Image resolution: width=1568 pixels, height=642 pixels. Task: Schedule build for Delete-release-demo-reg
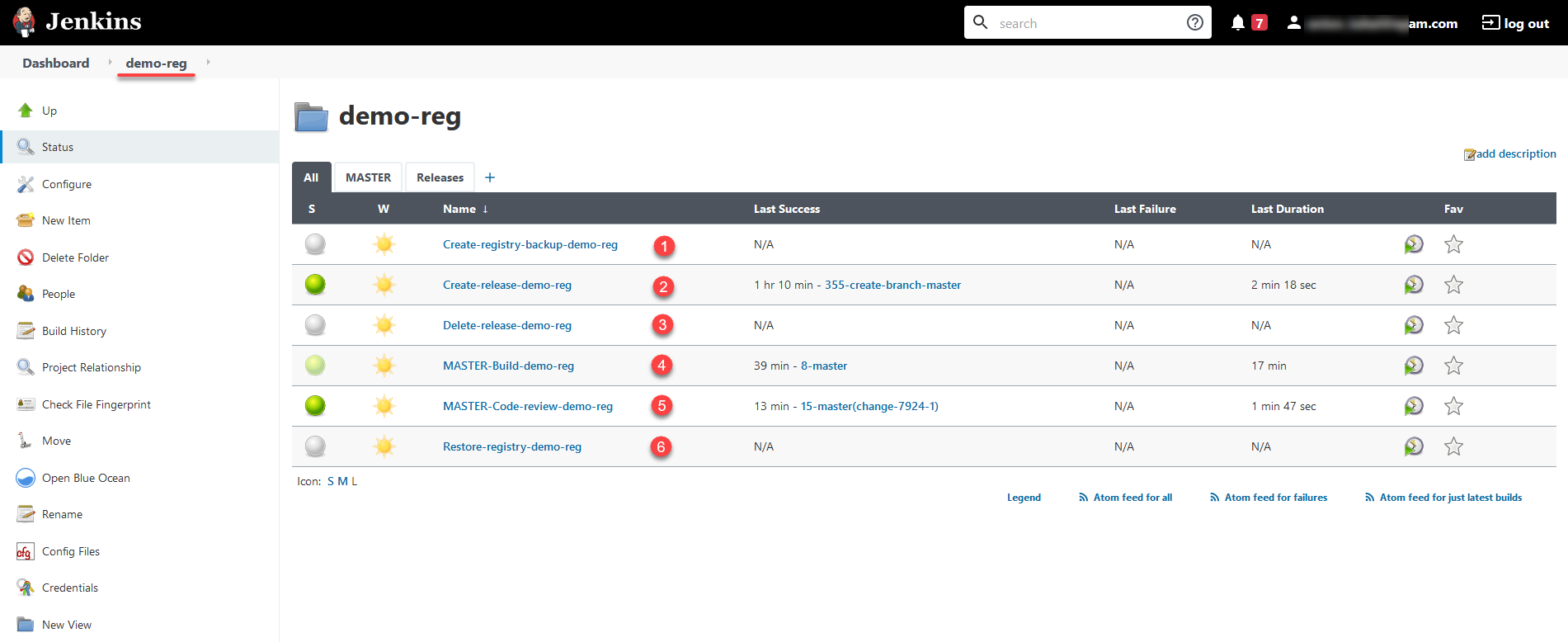click(1414, 325)
